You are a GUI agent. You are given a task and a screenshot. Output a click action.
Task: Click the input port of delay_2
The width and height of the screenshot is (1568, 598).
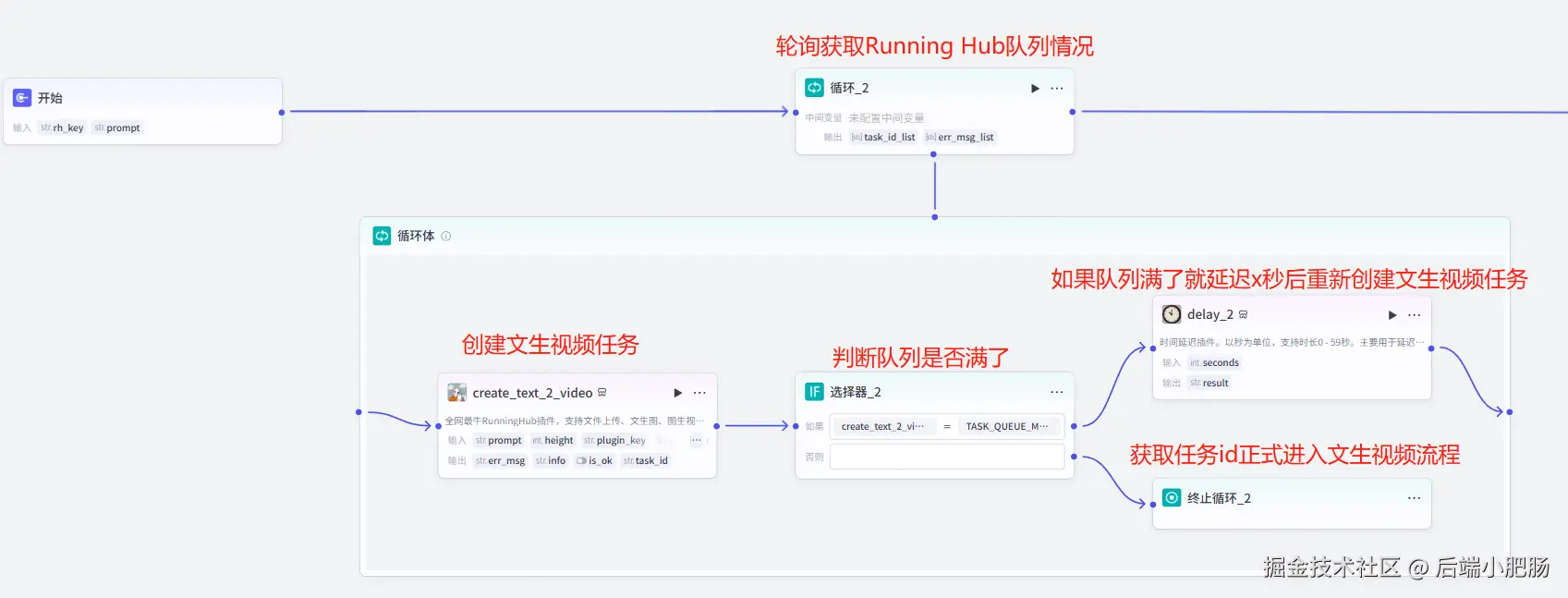[x=1153, y=348]
